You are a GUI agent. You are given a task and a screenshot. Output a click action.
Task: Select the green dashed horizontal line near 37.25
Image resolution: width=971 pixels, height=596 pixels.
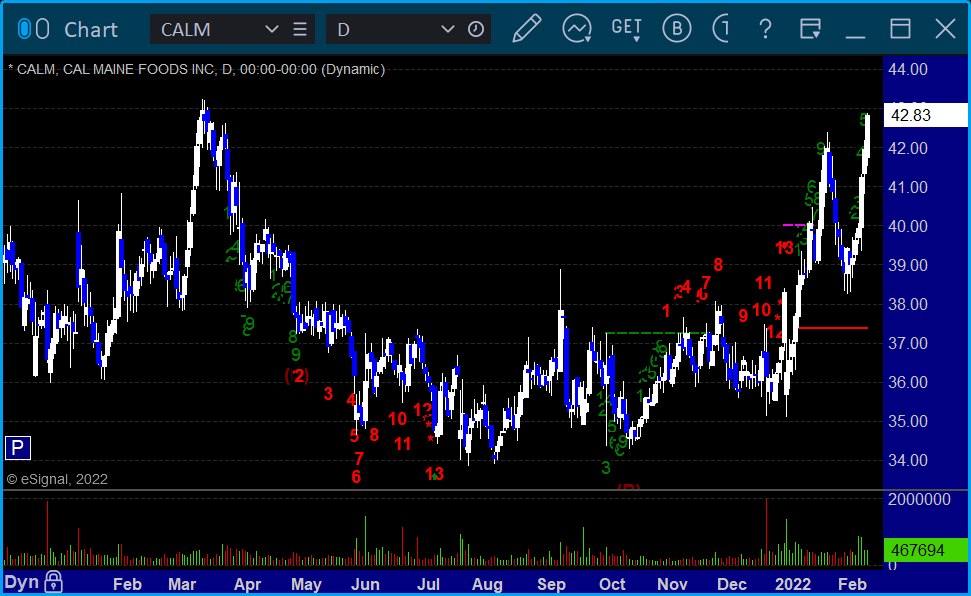656,333
